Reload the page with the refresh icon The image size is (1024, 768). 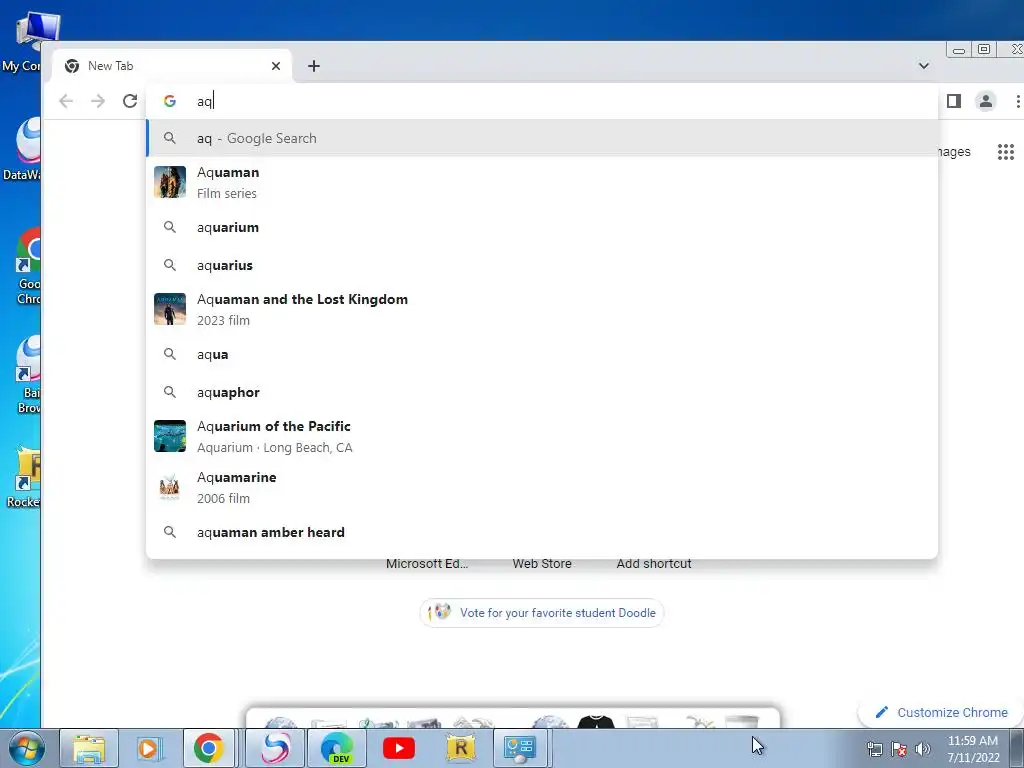pos(130,101)
